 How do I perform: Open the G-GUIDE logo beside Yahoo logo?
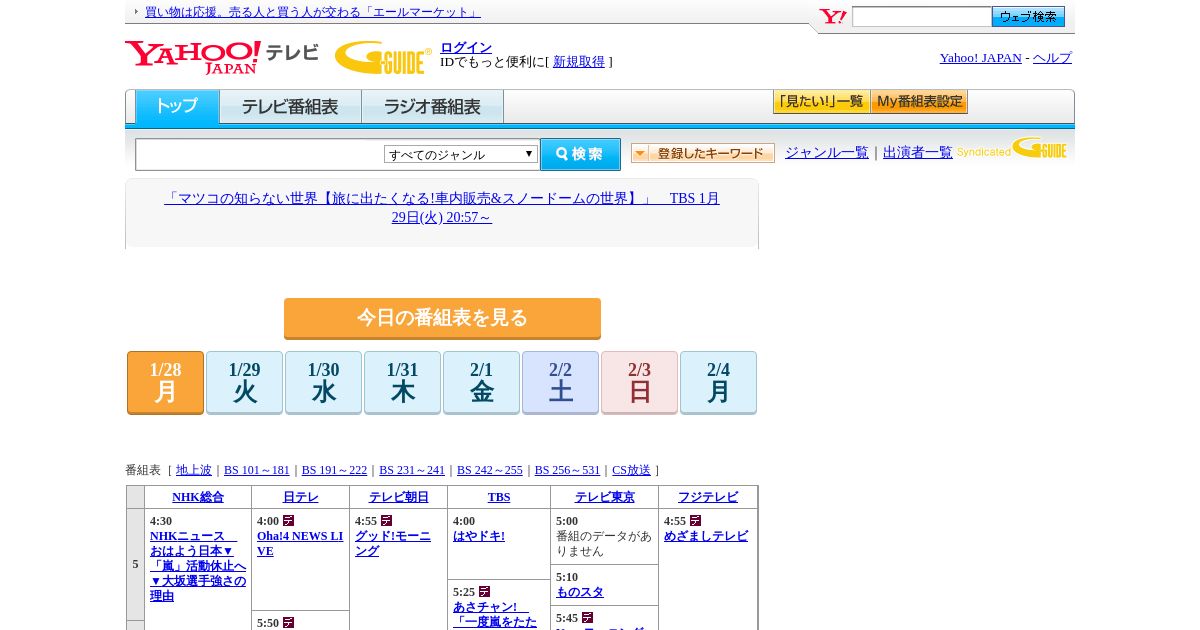383,57
